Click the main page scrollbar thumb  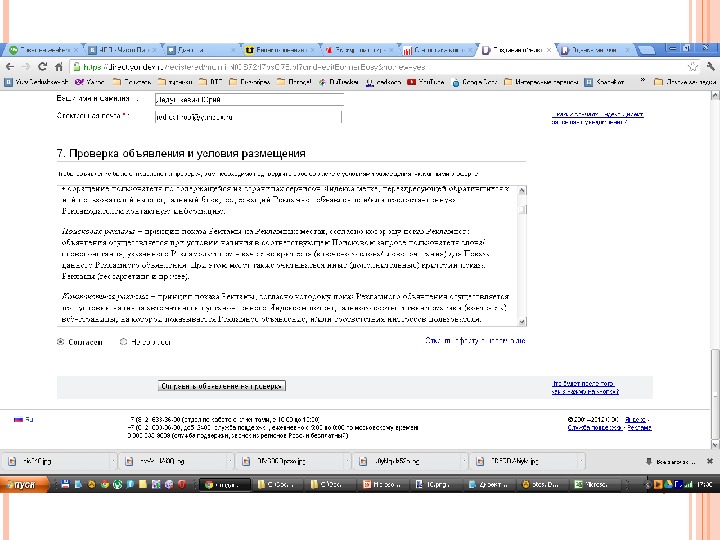(715, 395)
